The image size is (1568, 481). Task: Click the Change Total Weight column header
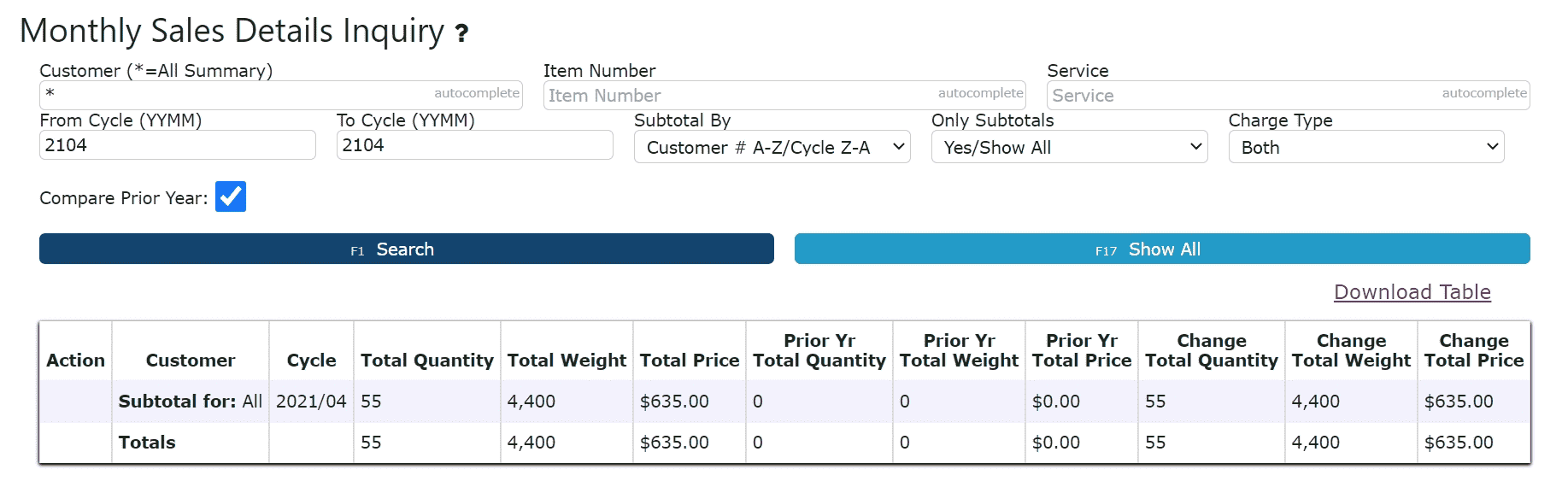tap(1350, 351)
